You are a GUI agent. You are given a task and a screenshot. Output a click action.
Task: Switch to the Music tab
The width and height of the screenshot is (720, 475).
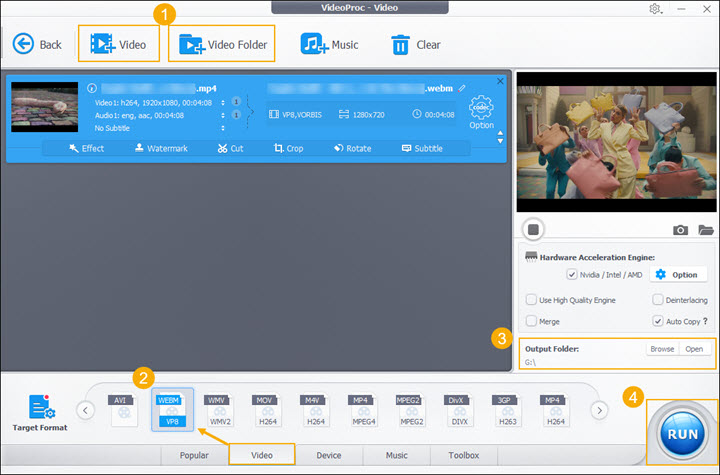click(x=397, y=455)
